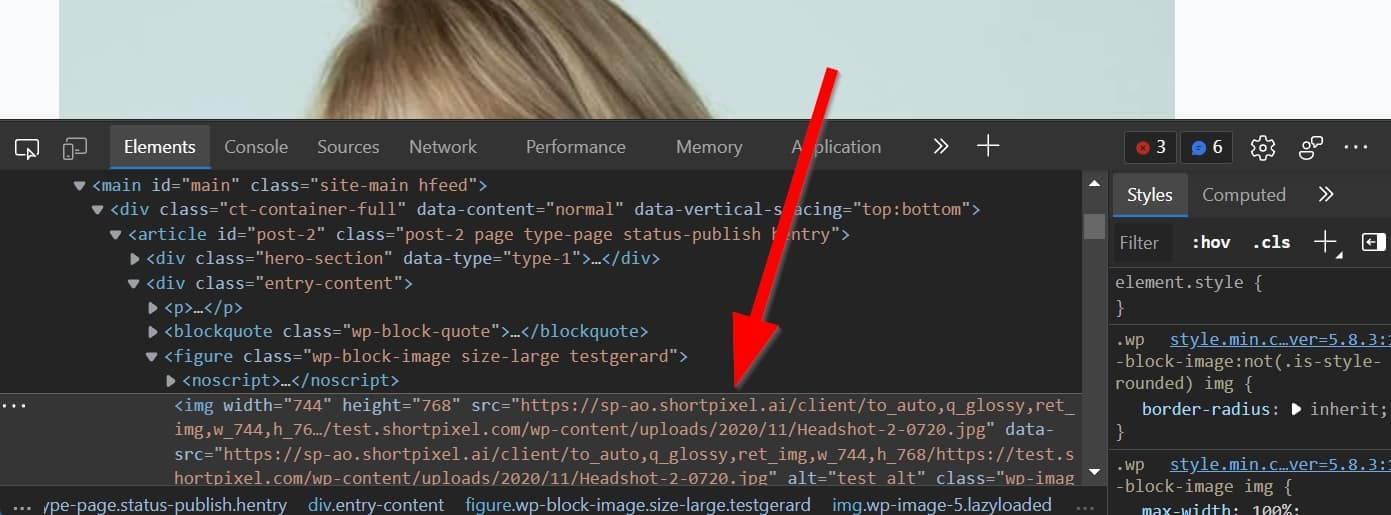Click the blue issues count badge
Viewport: 1391px width, 515px height.
point(1207,147)
